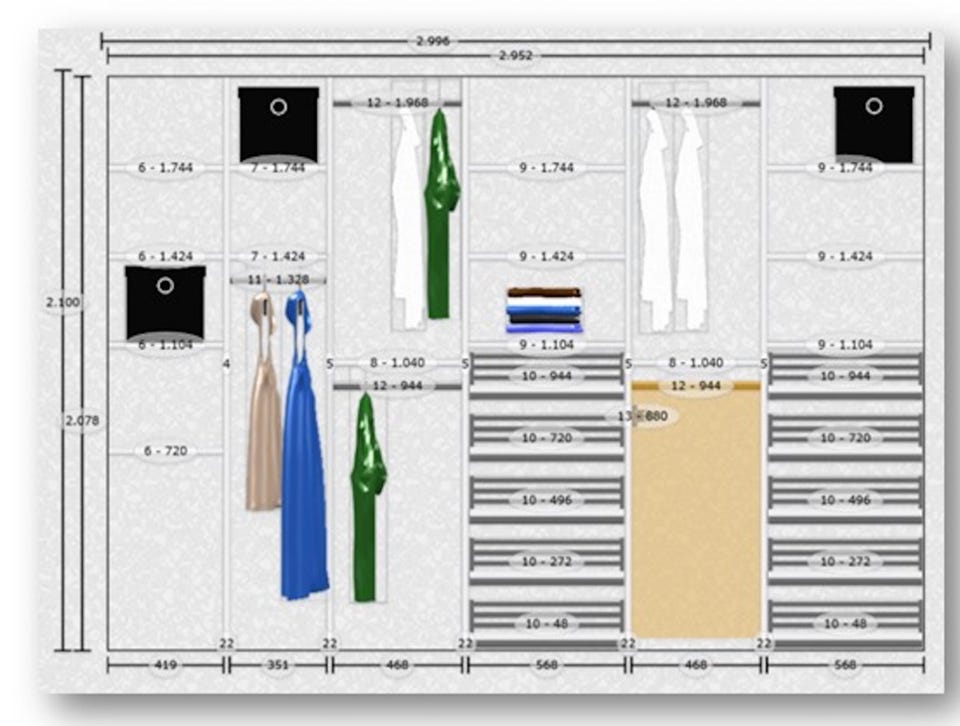Image resolution: width=960 pixels, height=726 pixels.
Task: Click shelf label 7 - 1.424
Action: pyautogui.click(x=278, y=256)
